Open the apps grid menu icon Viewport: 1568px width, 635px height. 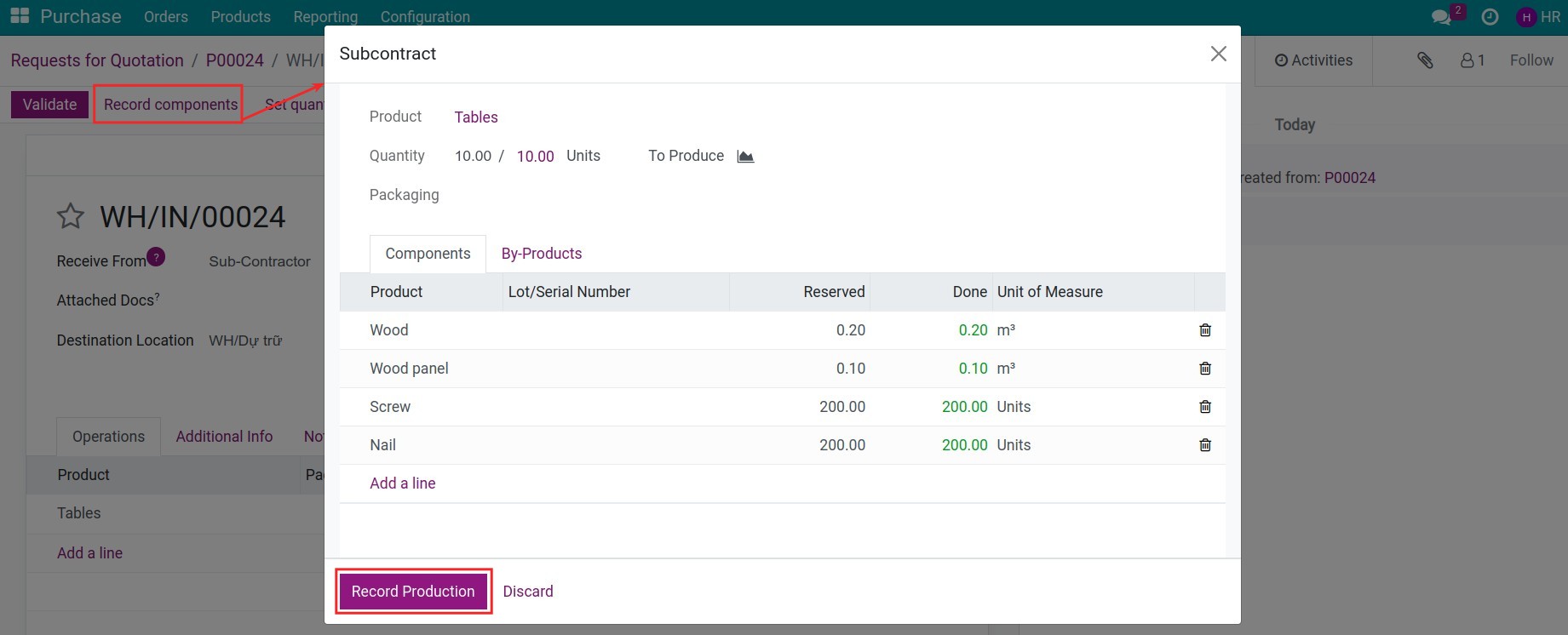point(20,16)
